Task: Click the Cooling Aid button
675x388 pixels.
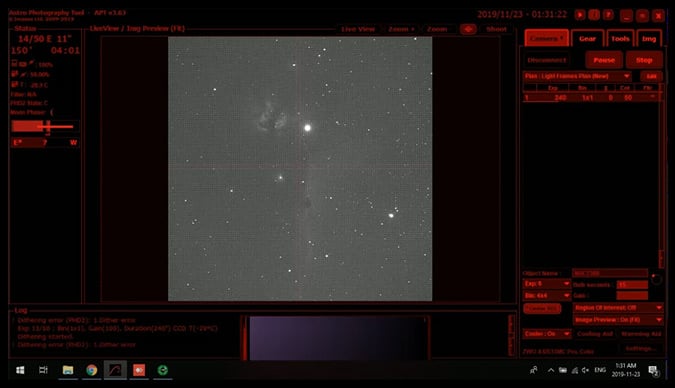Action: (594, 334)
